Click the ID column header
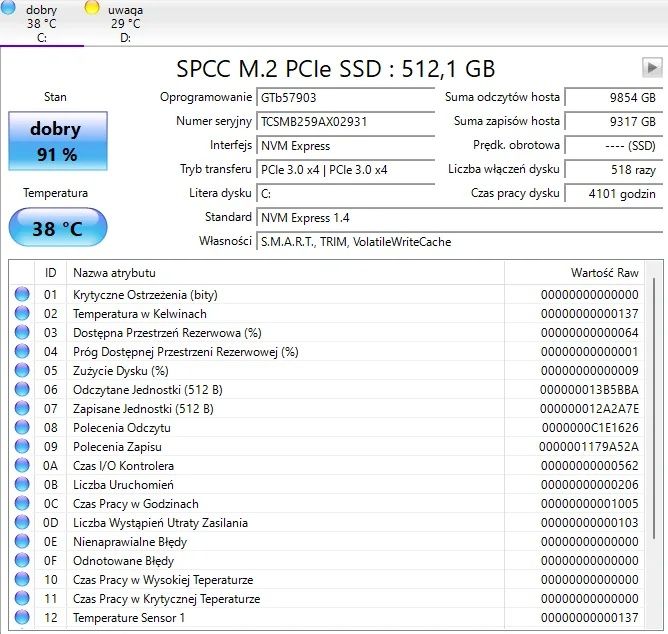668x634 pixels. click(x=50, y=273)
